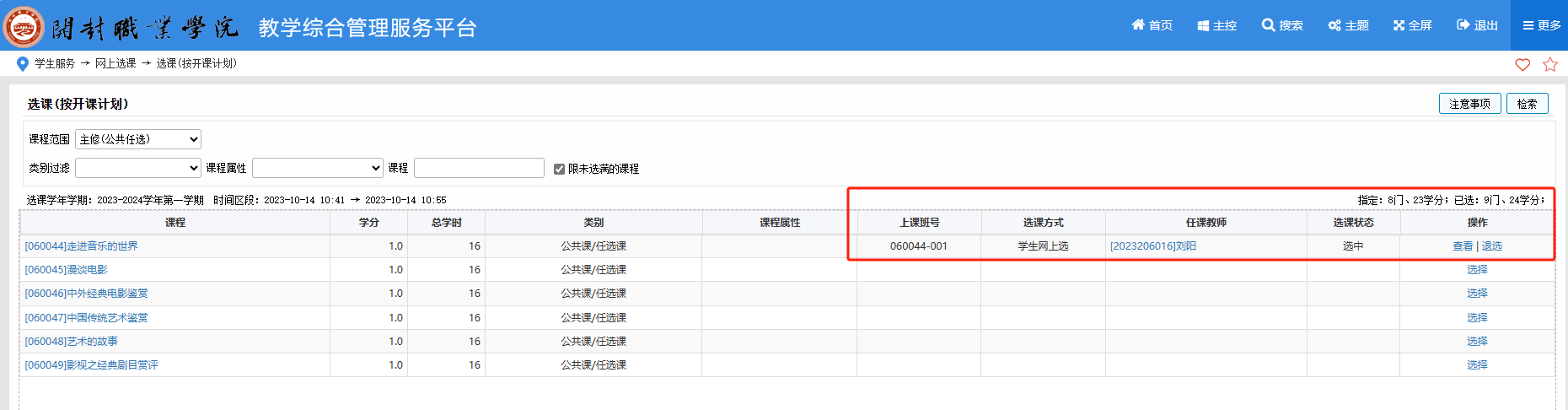Open the [060046]中外经典电影鉴赏 course link
This screenshot has width=1568, height=410.
(x=86, y=294)
